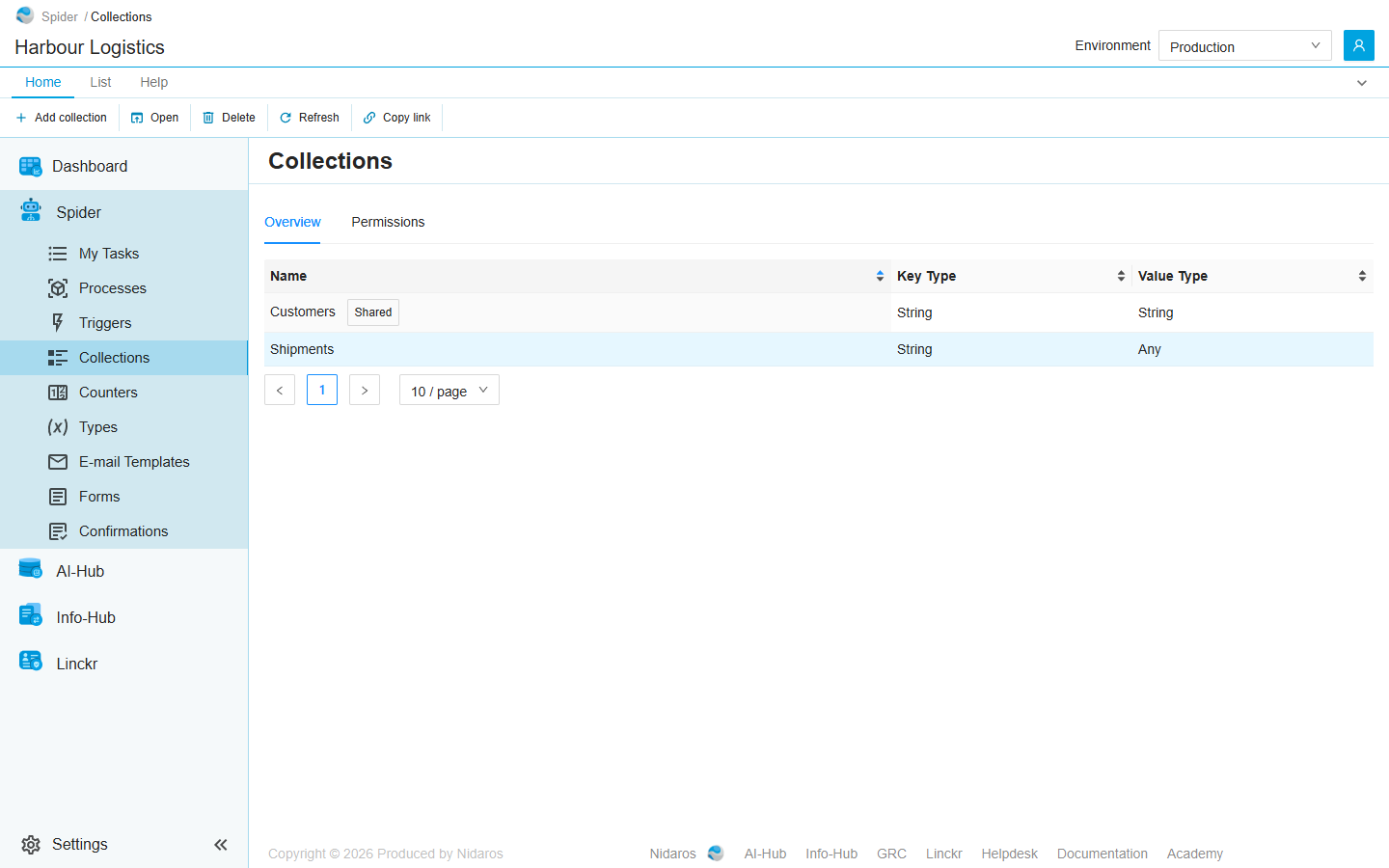Select the Shipments collection row
This screenshot has height=868, width=1389.
pyautogui.click(x=819, y=349)
